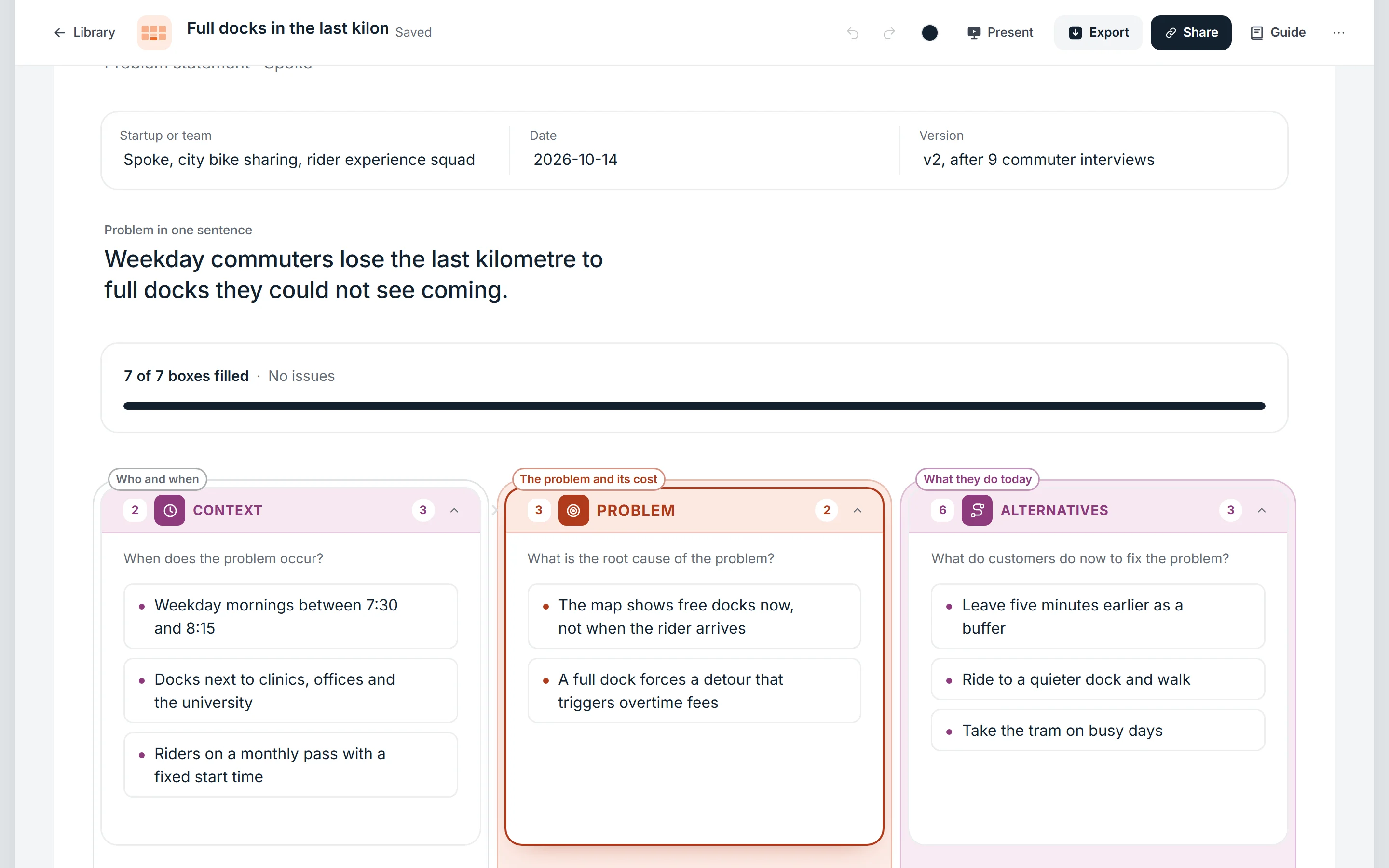Select note Riders on a monthly pass
Image resolution: width=1389 pixels, height=868 pixels.
pyautogui.click(x=290, y=765)
